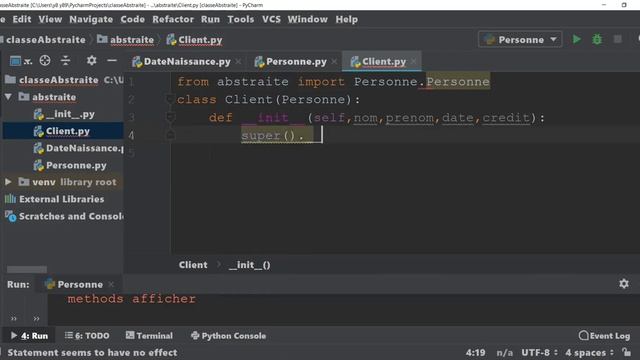Open the 4: Run tool window
Screen dimensions: 640x360
(x=29, y=336)
